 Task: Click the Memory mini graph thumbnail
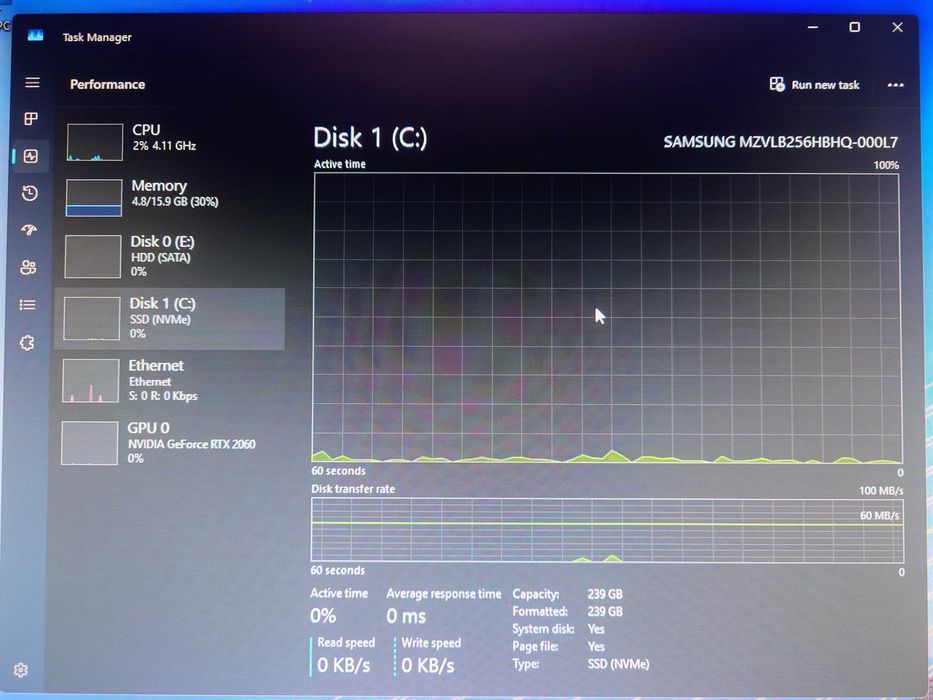[x=94, y=198]
